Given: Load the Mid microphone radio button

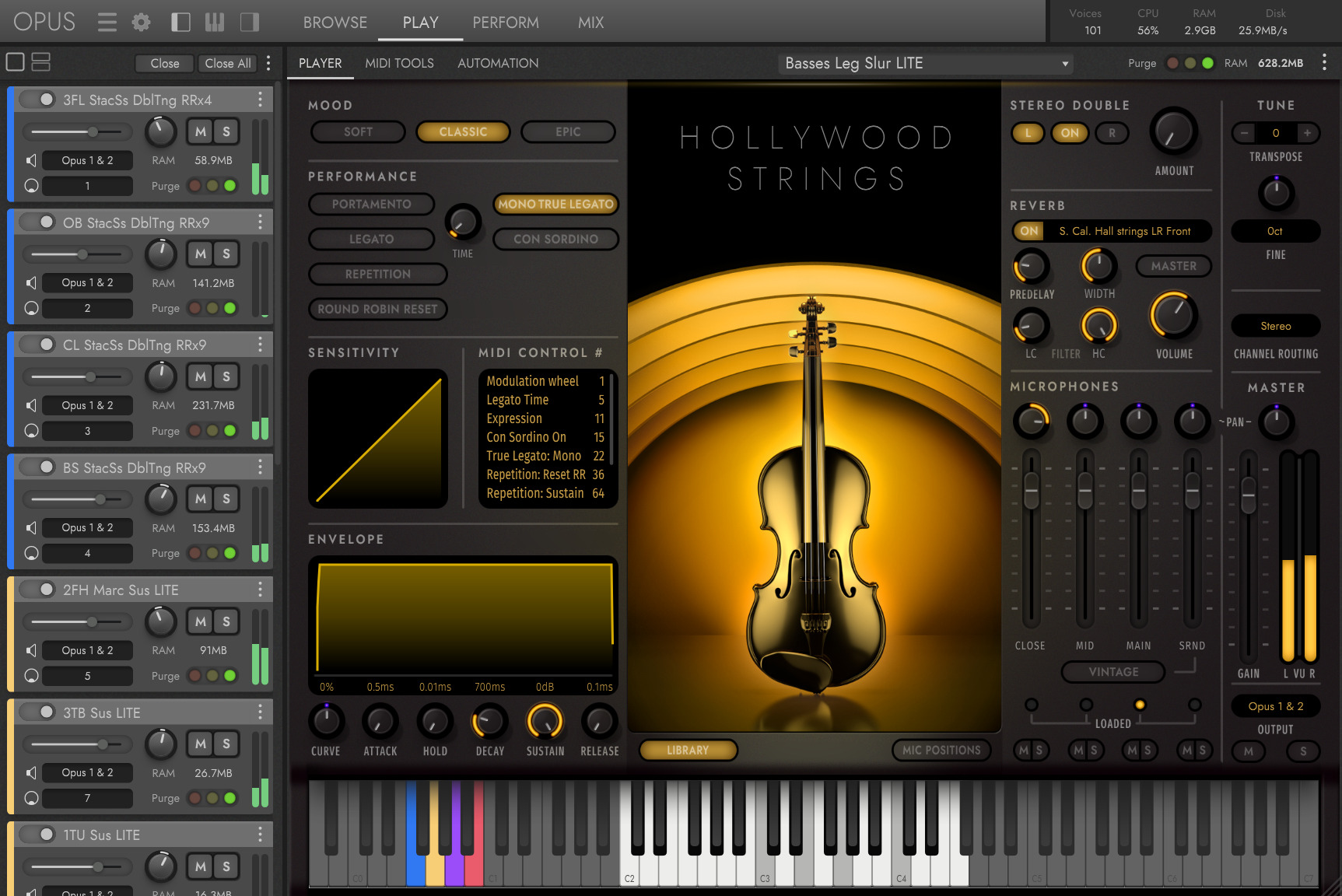Looking at the screenshot, I should (x=1086, y=705).
